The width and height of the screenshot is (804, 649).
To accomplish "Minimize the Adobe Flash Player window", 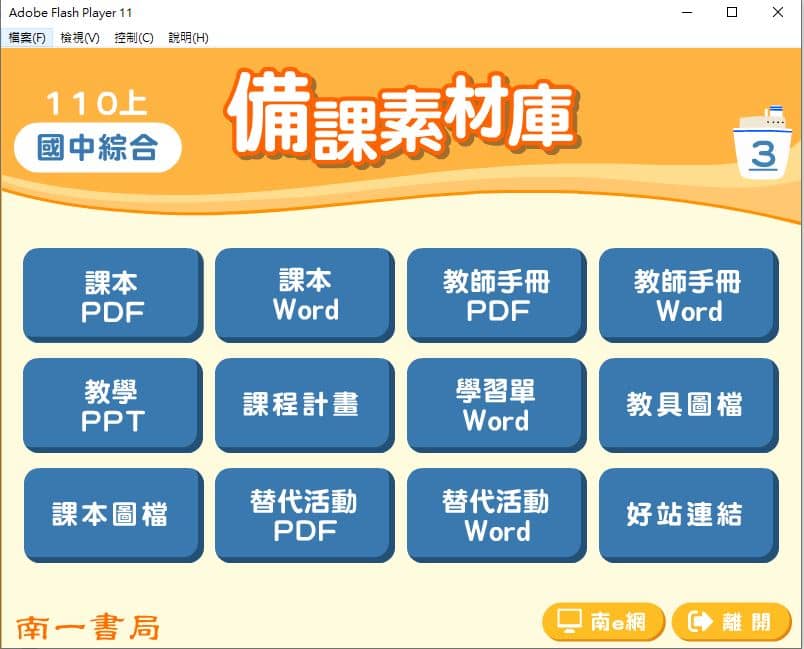I will coord(687,12).
